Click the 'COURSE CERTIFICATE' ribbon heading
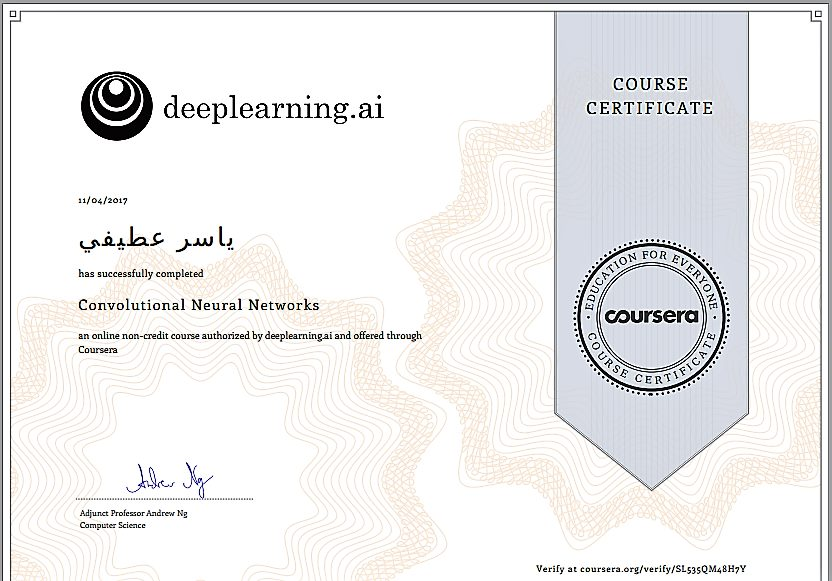This screenshot has height=581, width=832. 649,96
